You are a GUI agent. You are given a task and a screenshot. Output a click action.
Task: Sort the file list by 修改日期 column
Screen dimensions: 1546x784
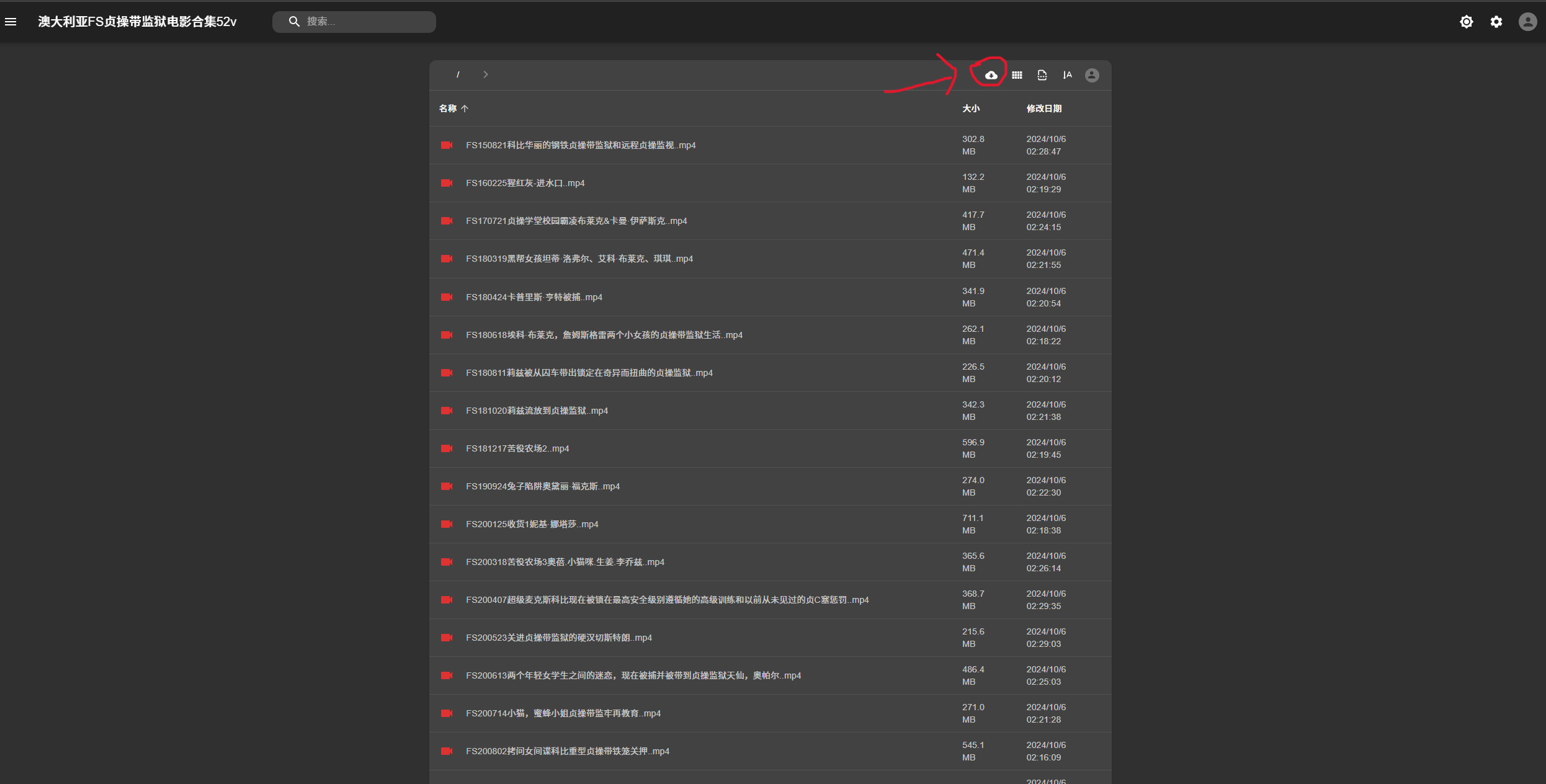pos(1043,109)
